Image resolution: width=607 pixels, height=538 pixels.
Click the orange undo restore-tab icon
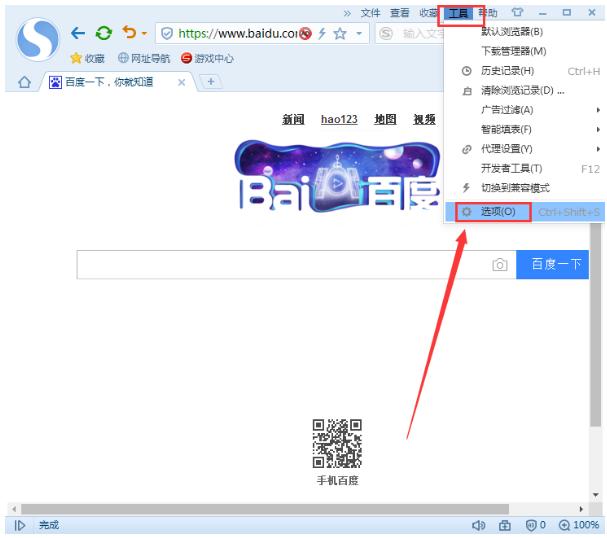pyautogui.click(x=128, y=33)
